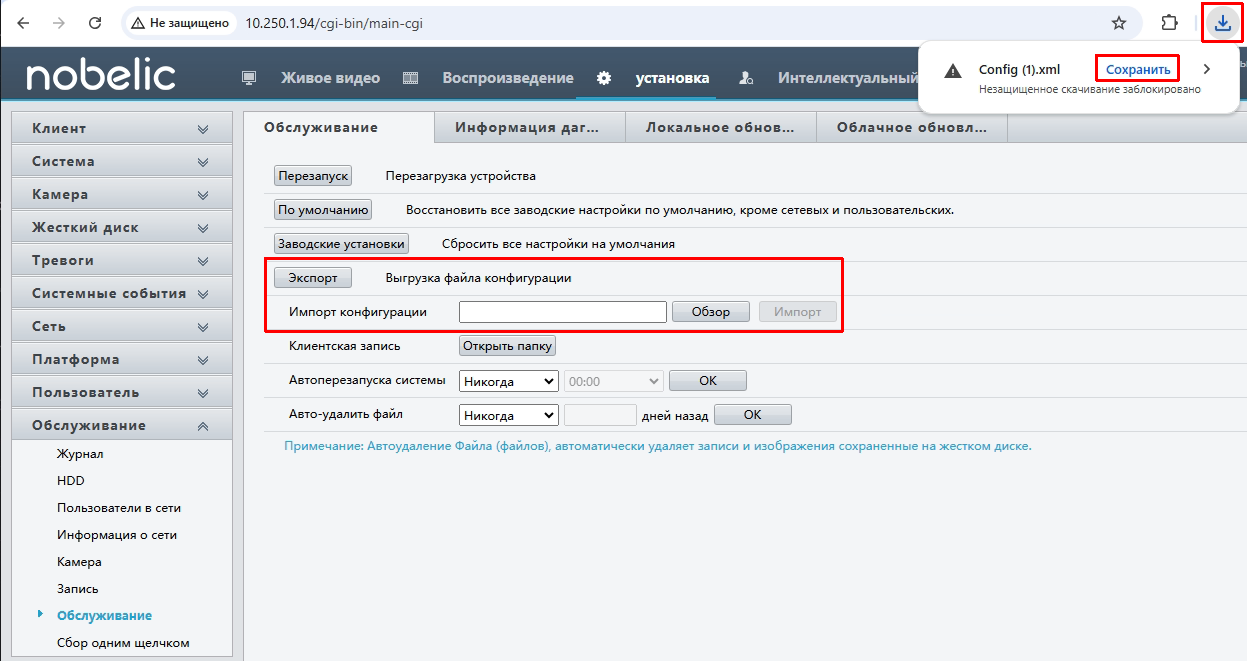Image resolution: width=1247 pixels, height=661 pixels.
Task: Open the Интеллектуальный menu
Action: coord(848,78)
